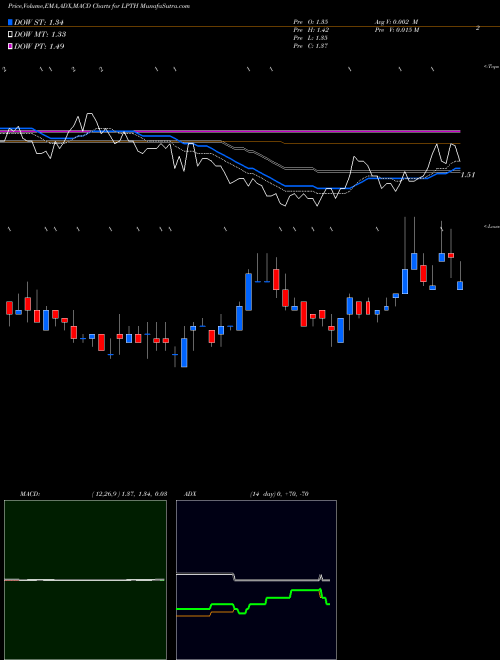
Task: Click inside the dark blue ADX chart panel
Action: (x=256, y=580)
